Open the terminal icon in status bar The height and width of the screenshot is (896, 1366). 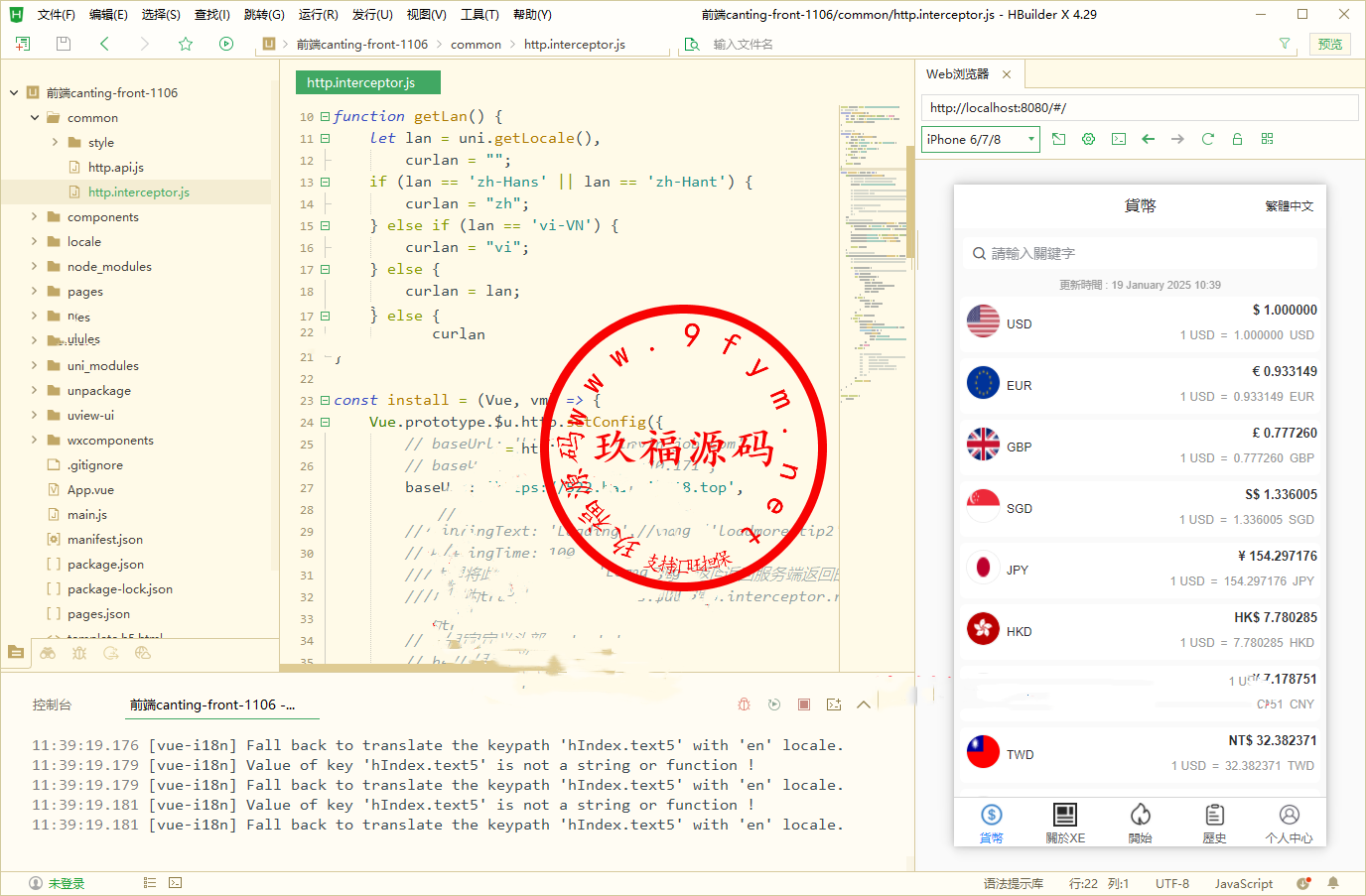tap(176, 882)
